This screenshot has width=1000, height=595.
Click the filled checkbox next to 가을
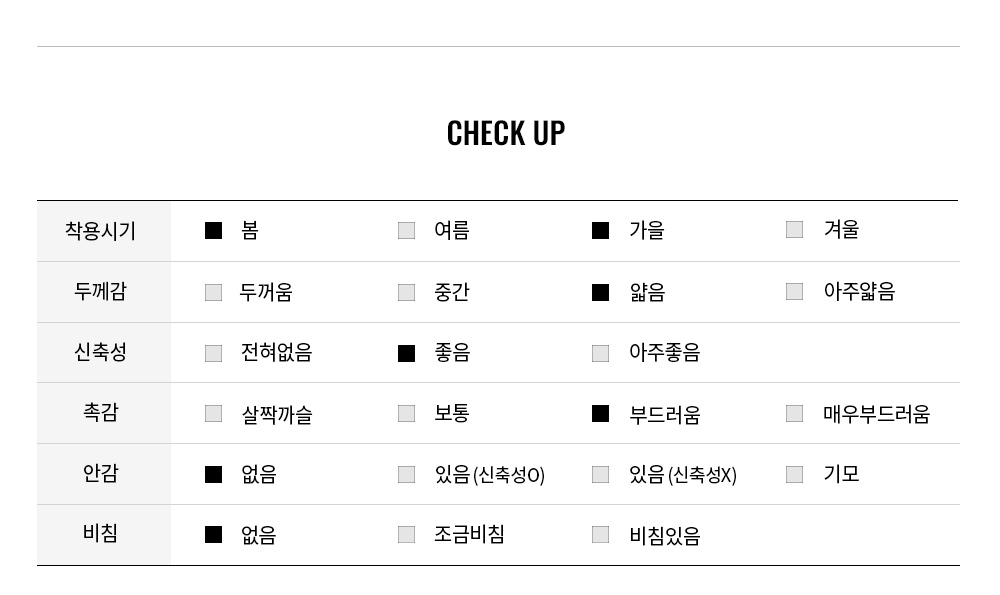click(600, 230)
